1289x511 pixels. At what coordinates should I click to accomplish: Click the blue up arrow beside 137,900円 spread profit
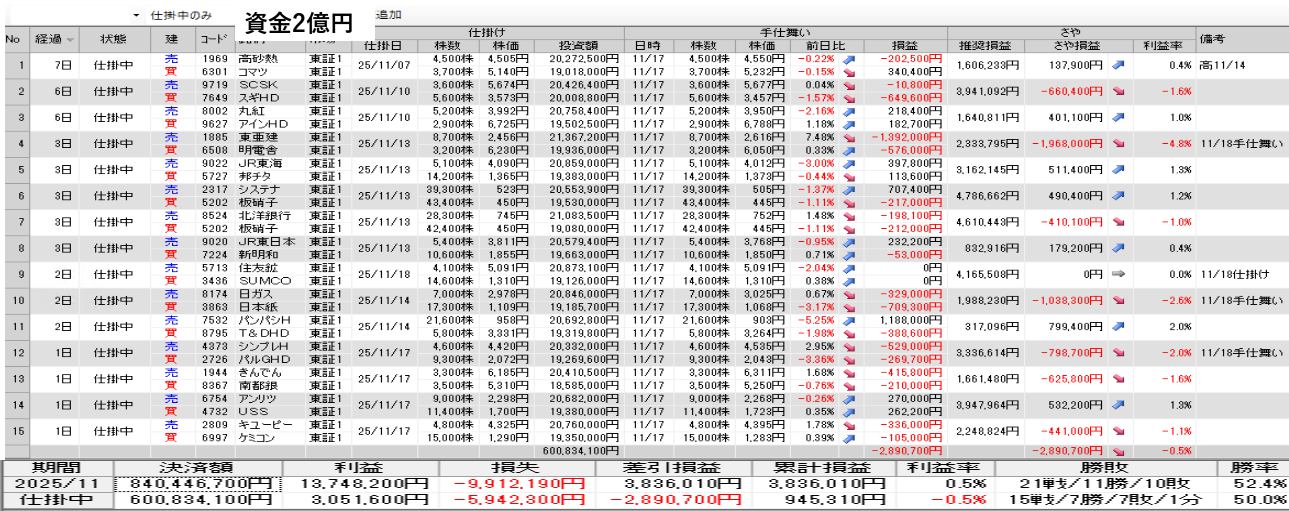coord(1117,65)
